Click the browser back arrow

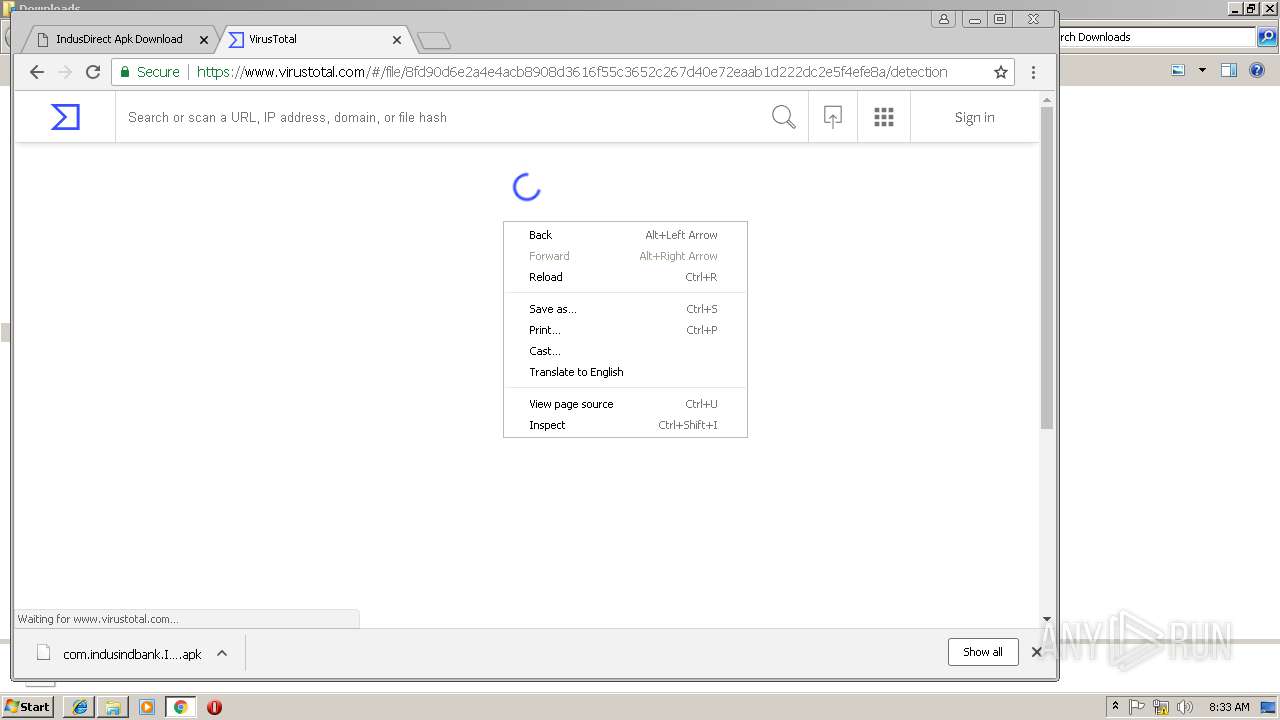pyautogui.click(x=37, y=72)
